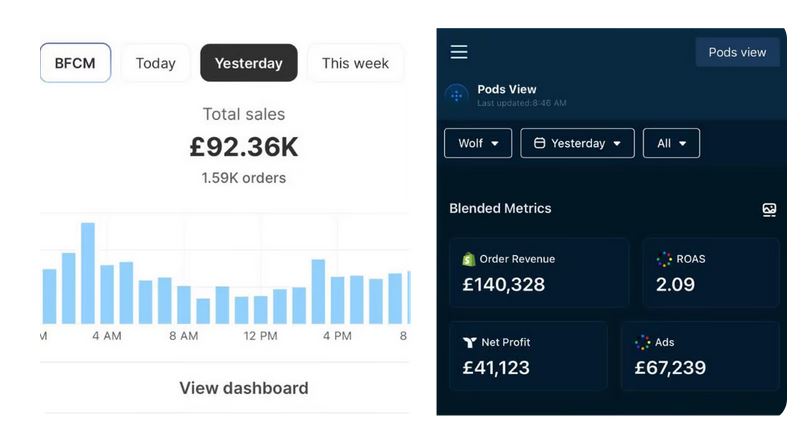Click the Net Profit icon
The image size is (806, 438).
470,342
